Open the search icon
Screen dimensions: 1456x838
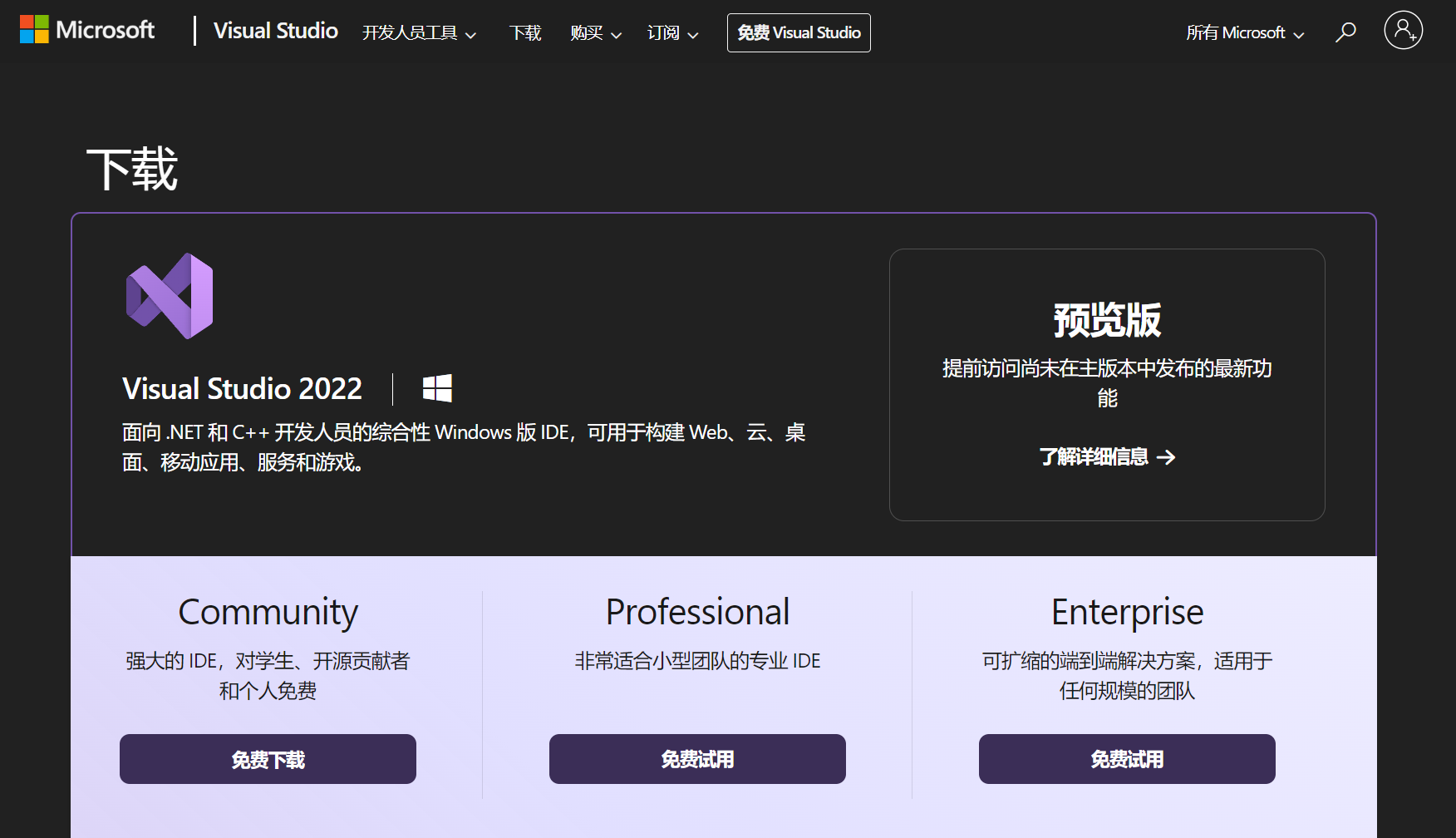click(x=1345, y=32)
